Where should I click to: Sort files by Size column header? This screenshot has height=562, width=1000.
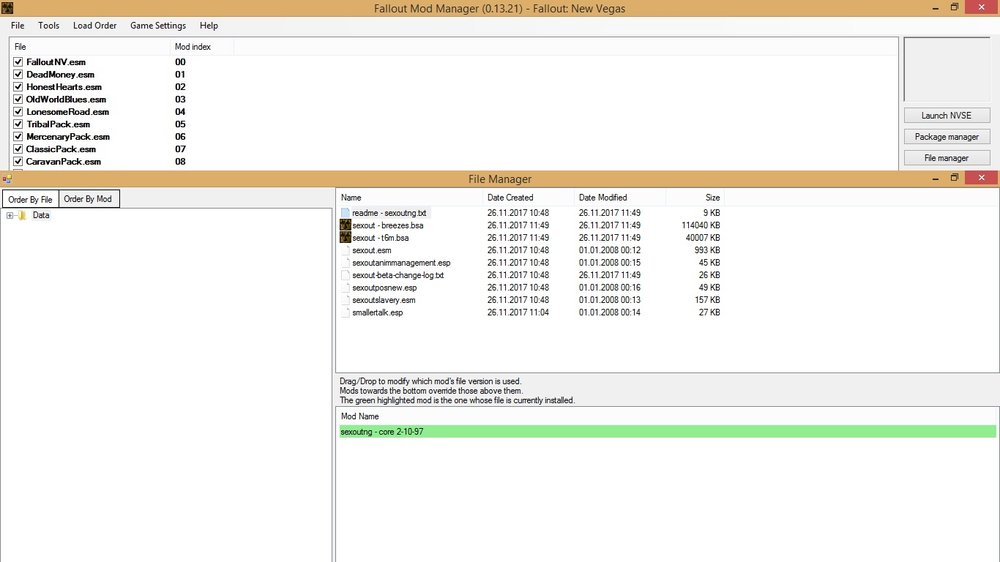click(695, 198)
